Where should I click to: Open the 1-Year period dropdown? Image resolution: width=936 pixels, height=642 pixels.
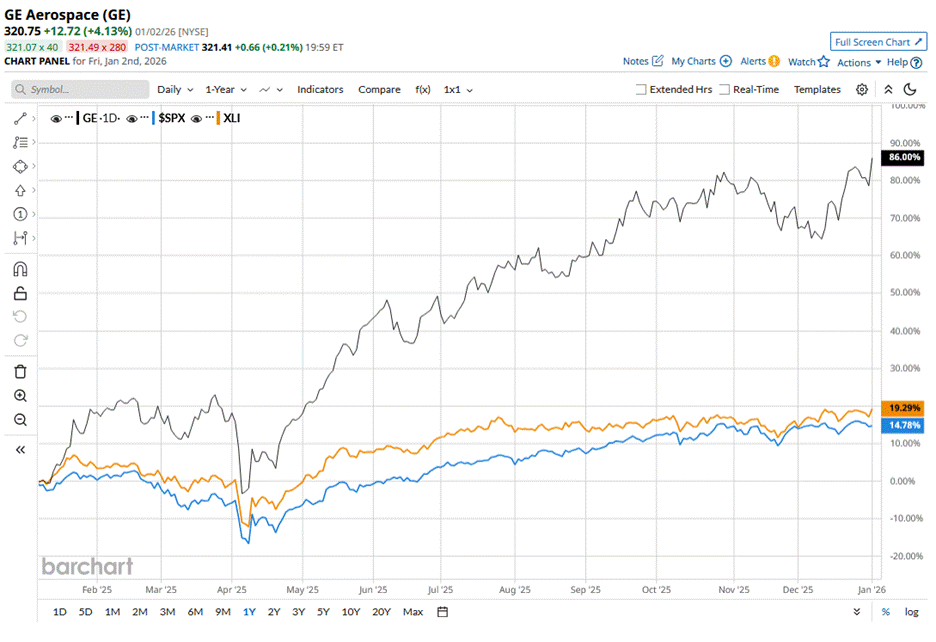[226, 90]
